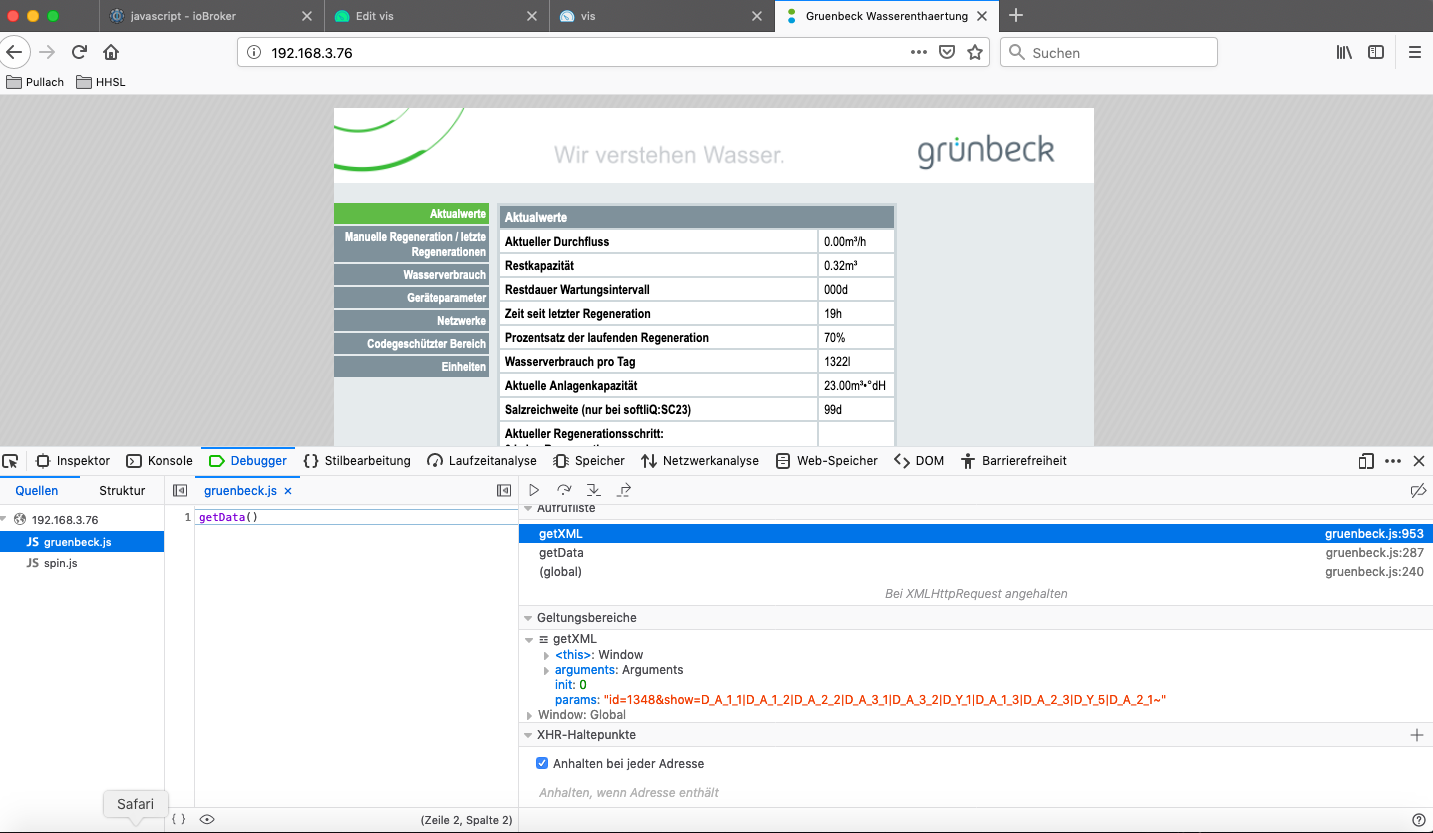Select the getData call stack frame
The image size is (1433, 833).
point(976,553)
